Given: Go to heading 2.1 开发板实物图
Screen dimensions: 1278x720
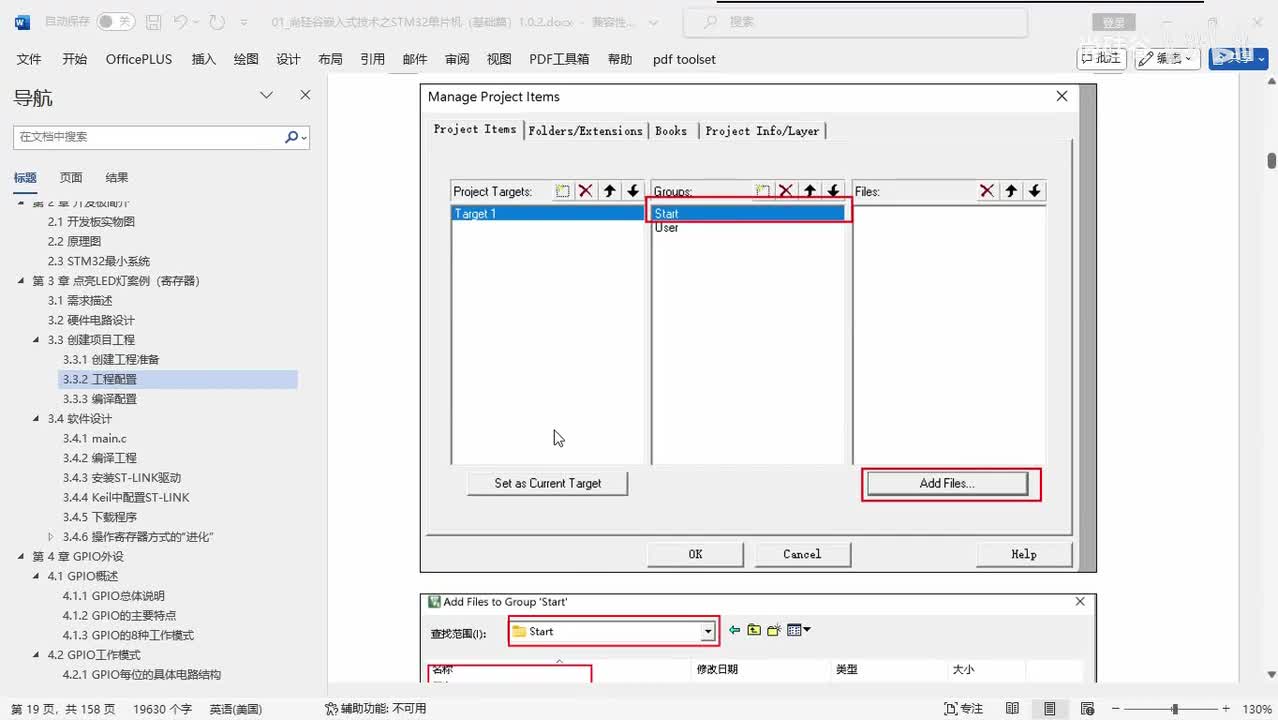Looking at the screenshot, I should (91, 222).
